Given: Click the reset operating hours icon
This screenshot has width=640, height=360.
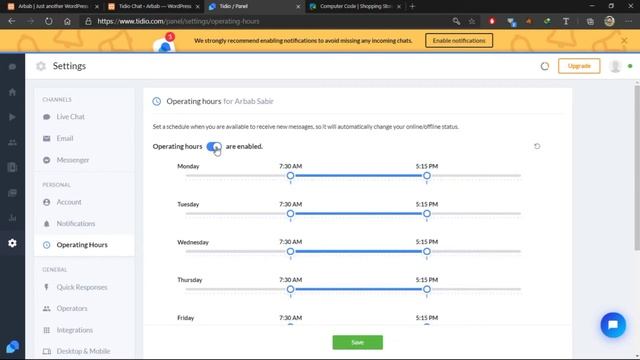Looking at the screenshot, I should coord(537,146).
